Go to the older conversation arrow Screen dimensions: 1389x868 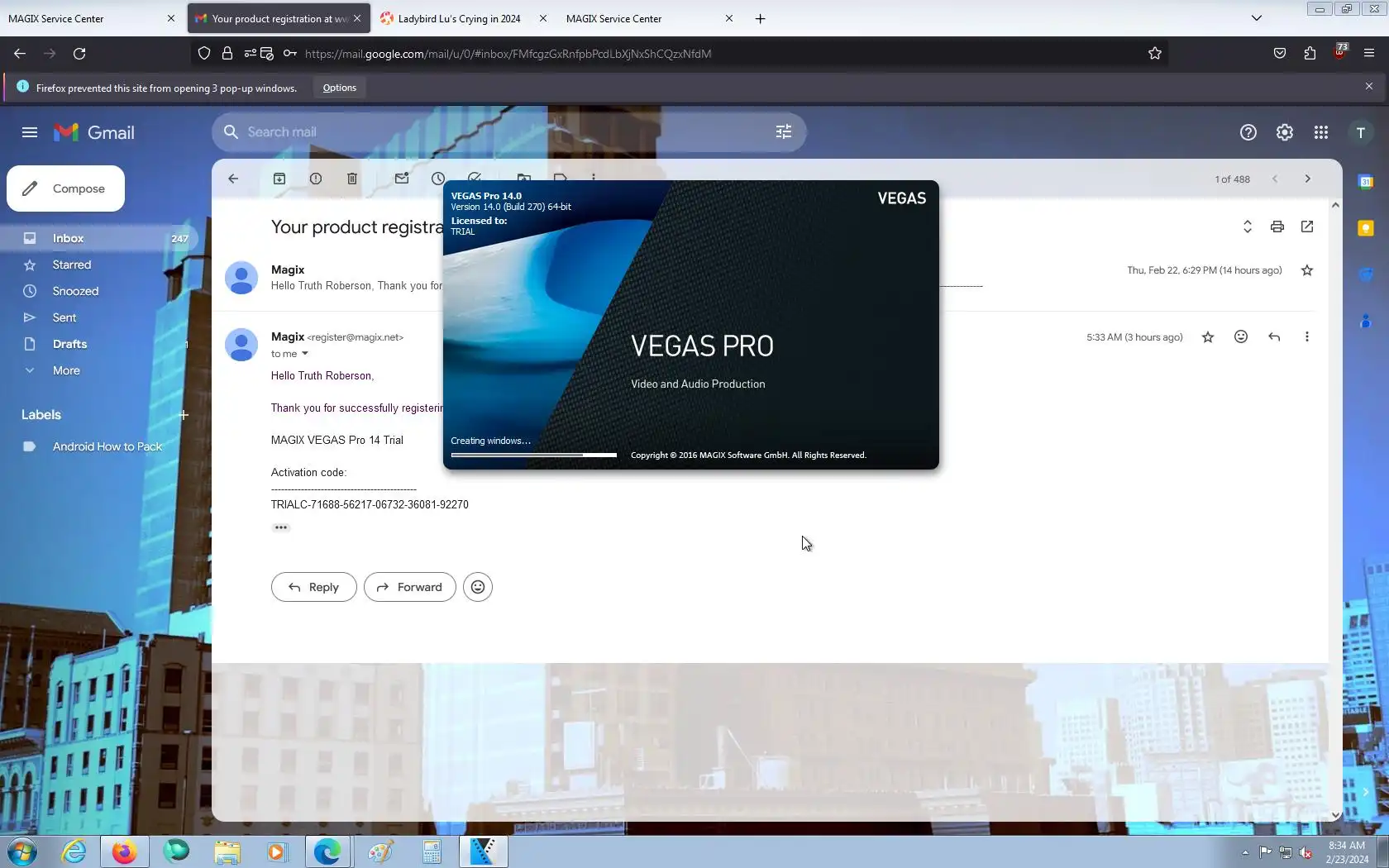1308,179
